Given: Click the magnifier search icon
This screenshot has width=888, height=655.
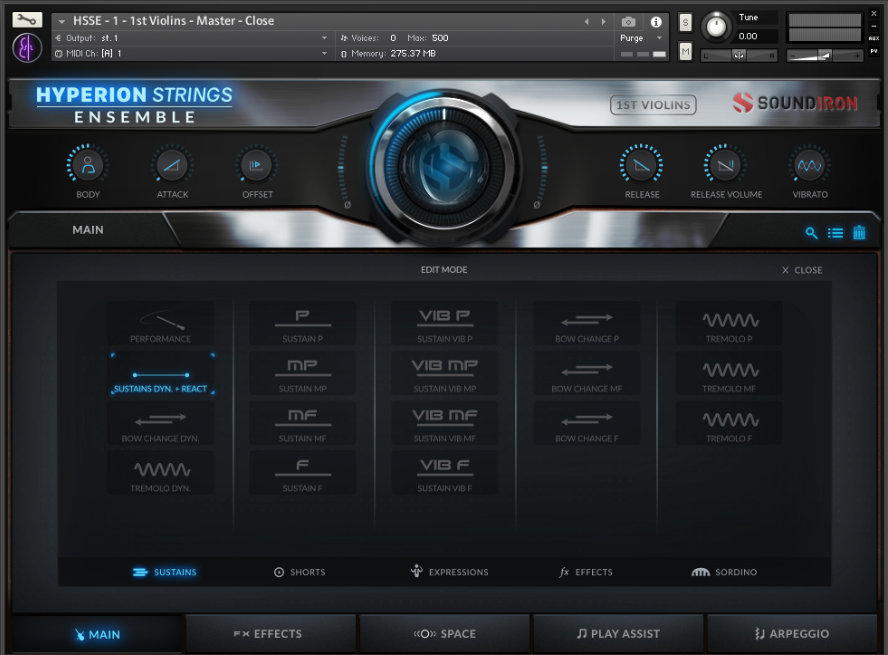Looking at the screenshot, I should coord(812,233).
